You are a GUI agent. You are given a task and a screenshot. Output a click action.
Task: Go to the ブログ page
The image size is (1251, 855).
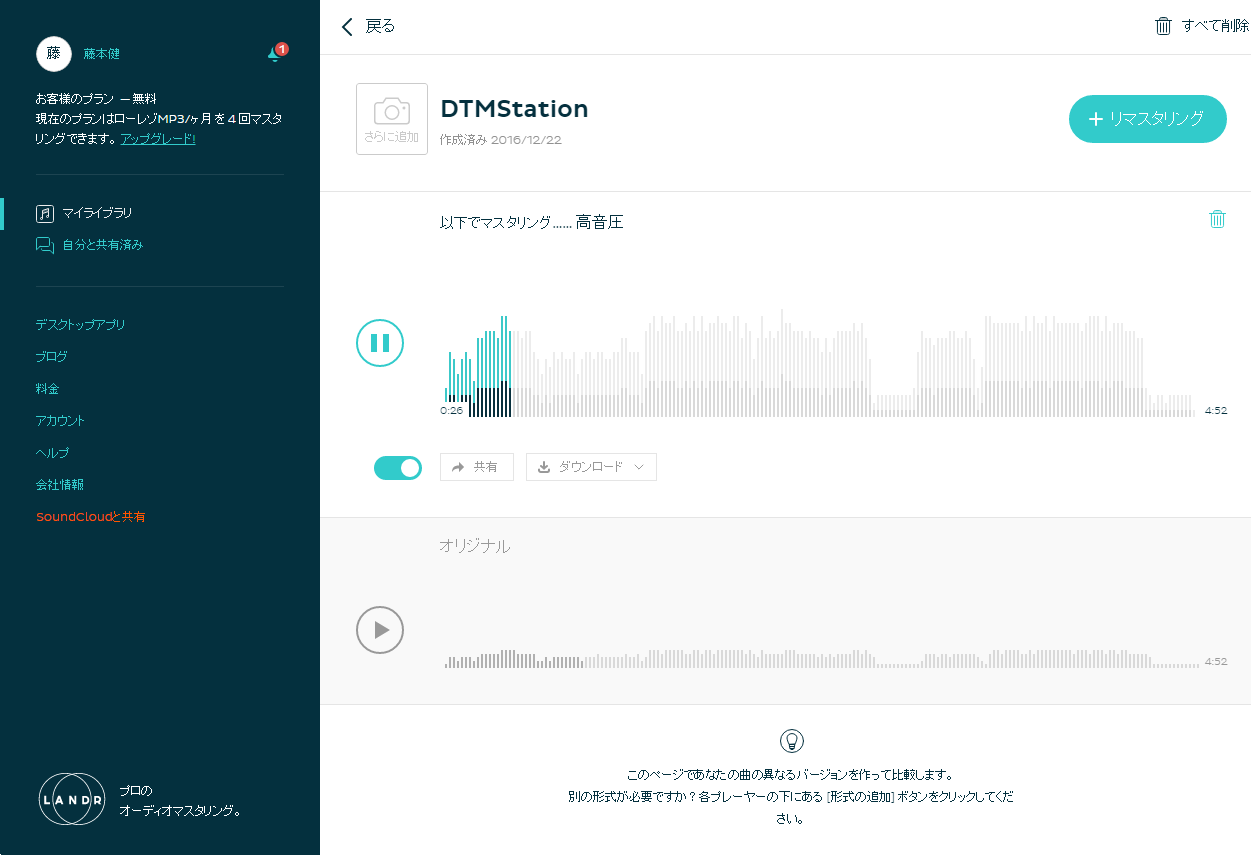[52, 357]
